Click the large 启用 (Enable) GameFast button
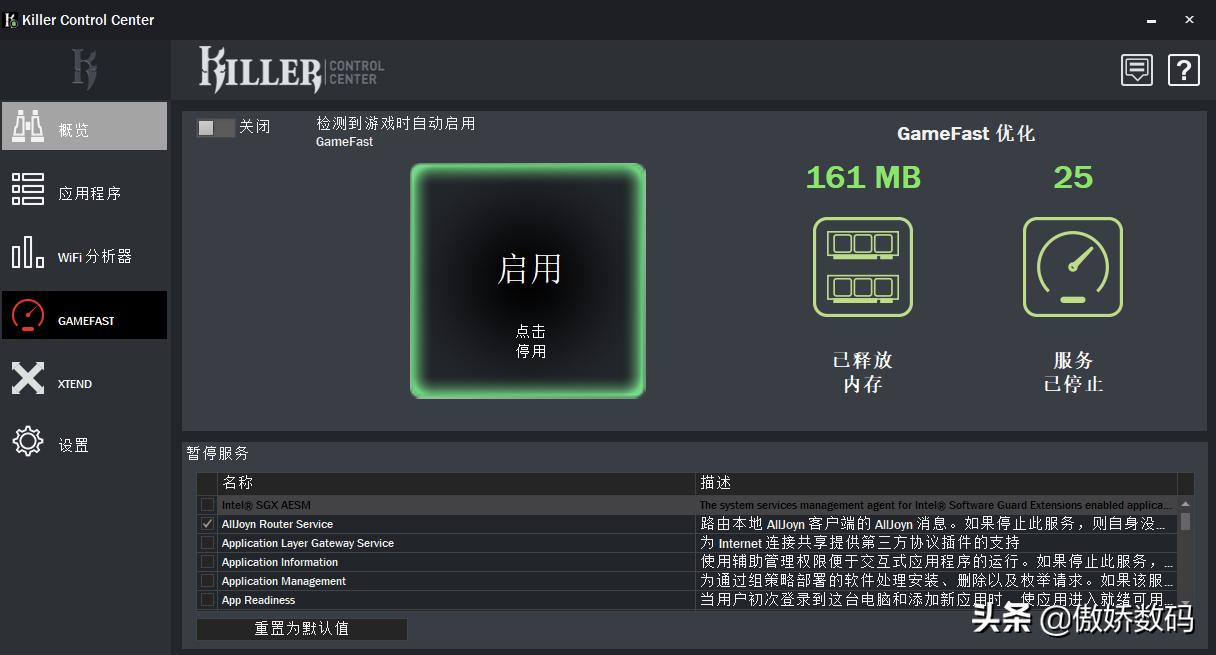 click(x=528, y=280)
